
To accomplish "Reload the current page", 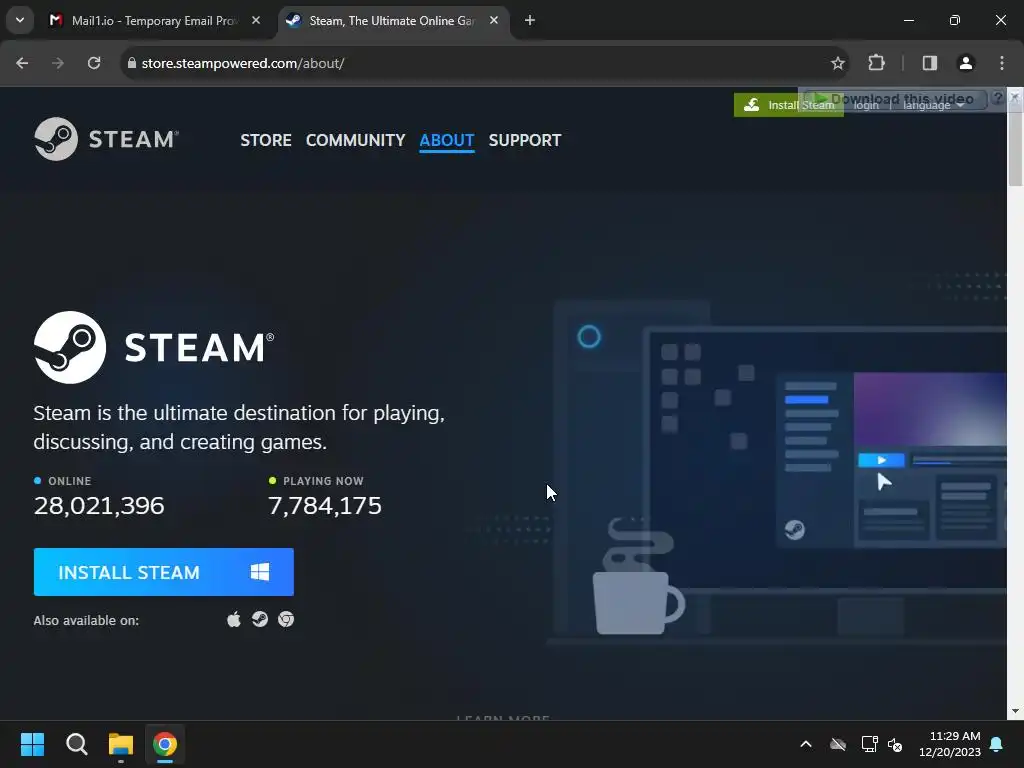I will 94,63.
